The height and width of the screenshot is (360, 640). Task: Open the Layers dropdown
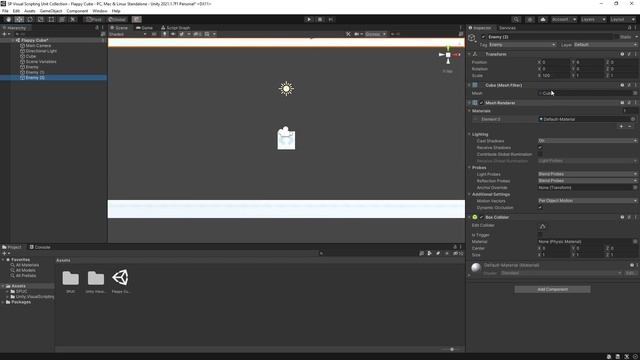(593, 19)
